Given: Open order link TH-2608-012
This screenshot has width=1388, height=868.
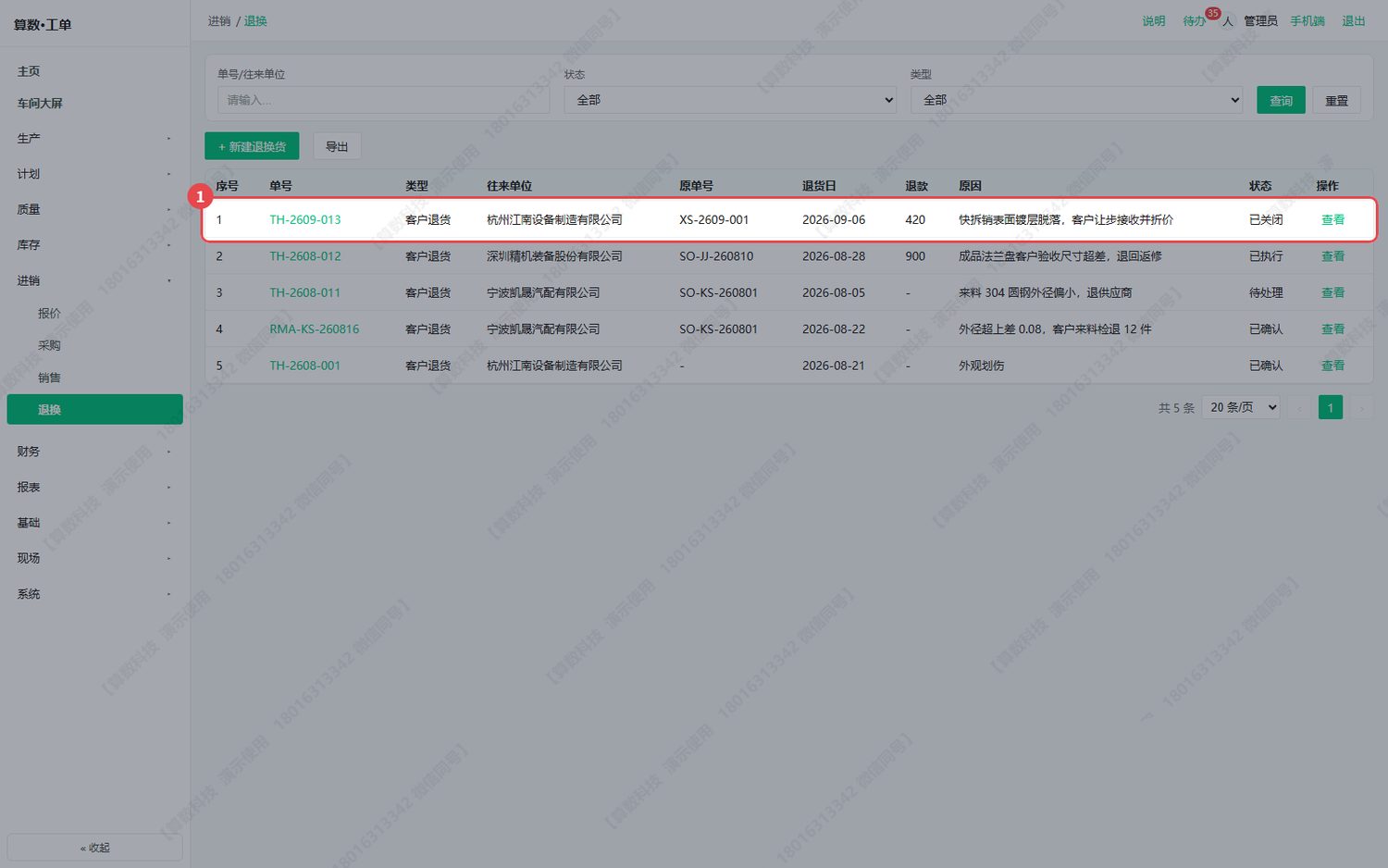Looking at the screenshot, I should [x=305, y=256].
